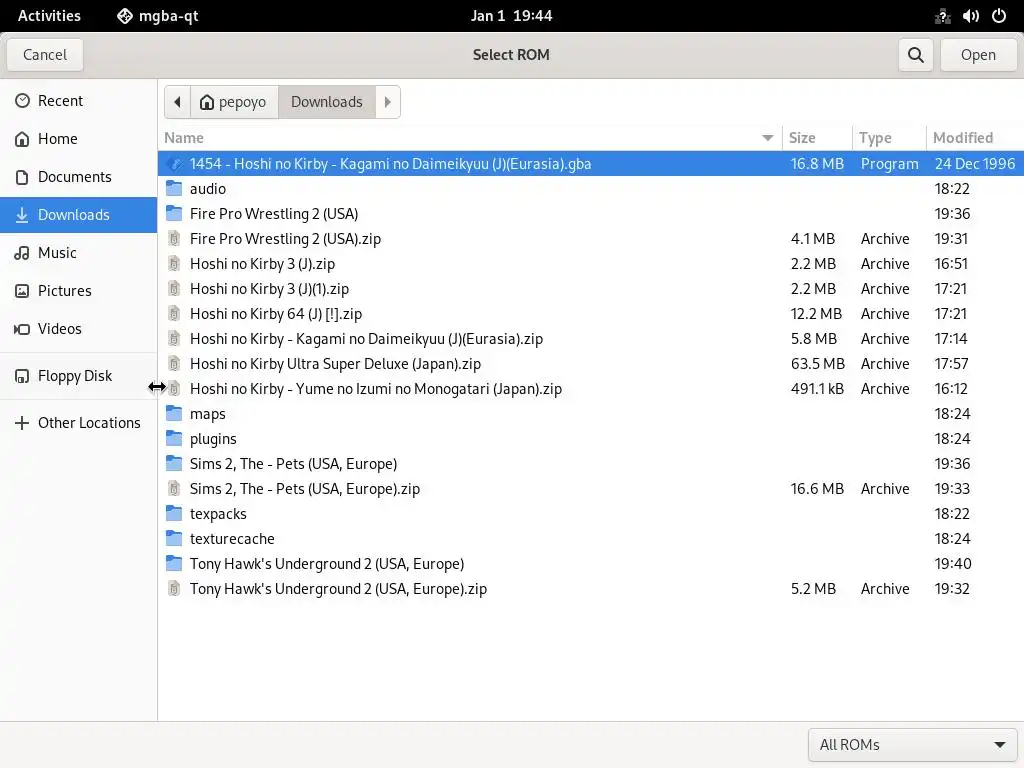The width and height of the screenshot is (1024, 768).
Task: Click the plugins folder icon
Action: [174, 439]
